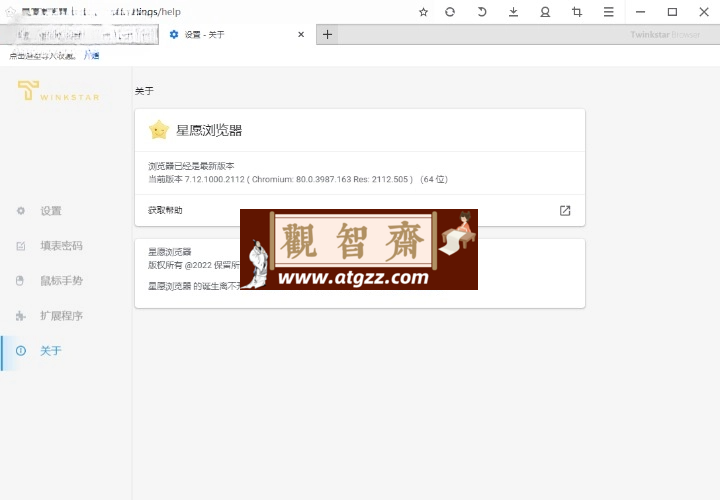This screenshot has height=500, width=720.
Task: Click the form icon beside 填表密码
Action: tap(21, 246)
